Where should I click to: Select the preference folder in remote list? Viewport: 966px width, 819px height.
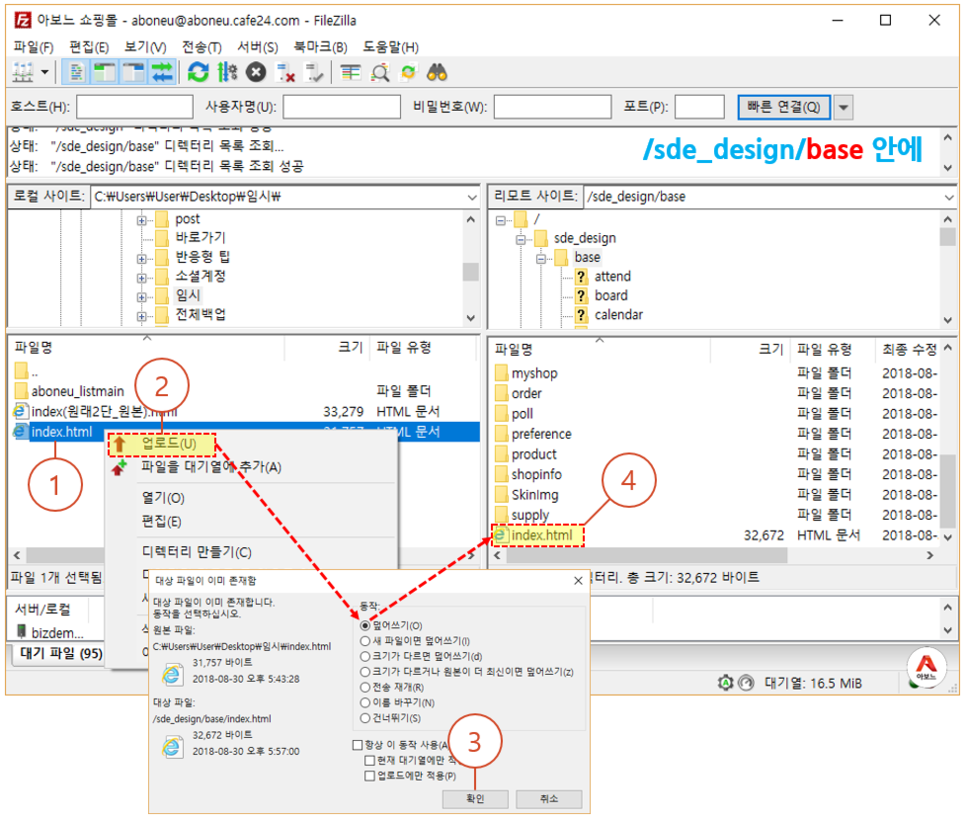click(x=541, y=434)
